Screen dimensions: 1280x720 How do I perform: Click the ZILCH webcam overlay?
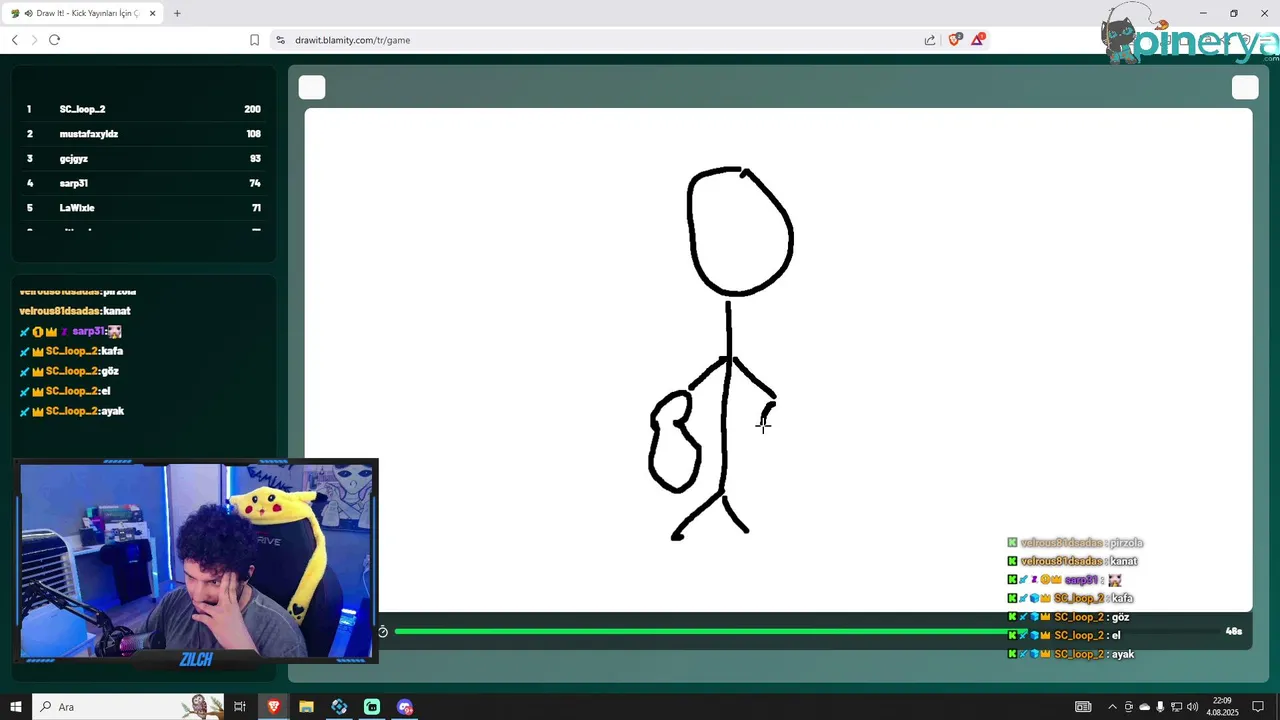click(196, 561)
